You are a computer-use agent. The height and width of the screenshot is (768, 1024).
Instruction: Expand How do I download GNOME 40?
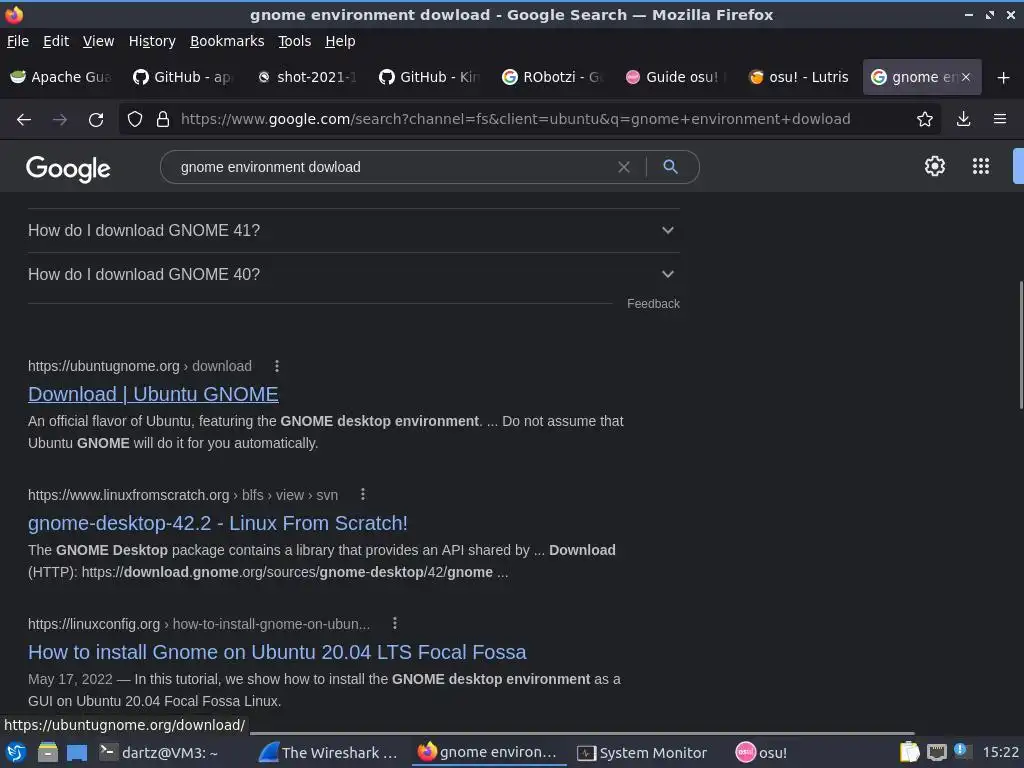pyautogui.click(x=353, y=274)
